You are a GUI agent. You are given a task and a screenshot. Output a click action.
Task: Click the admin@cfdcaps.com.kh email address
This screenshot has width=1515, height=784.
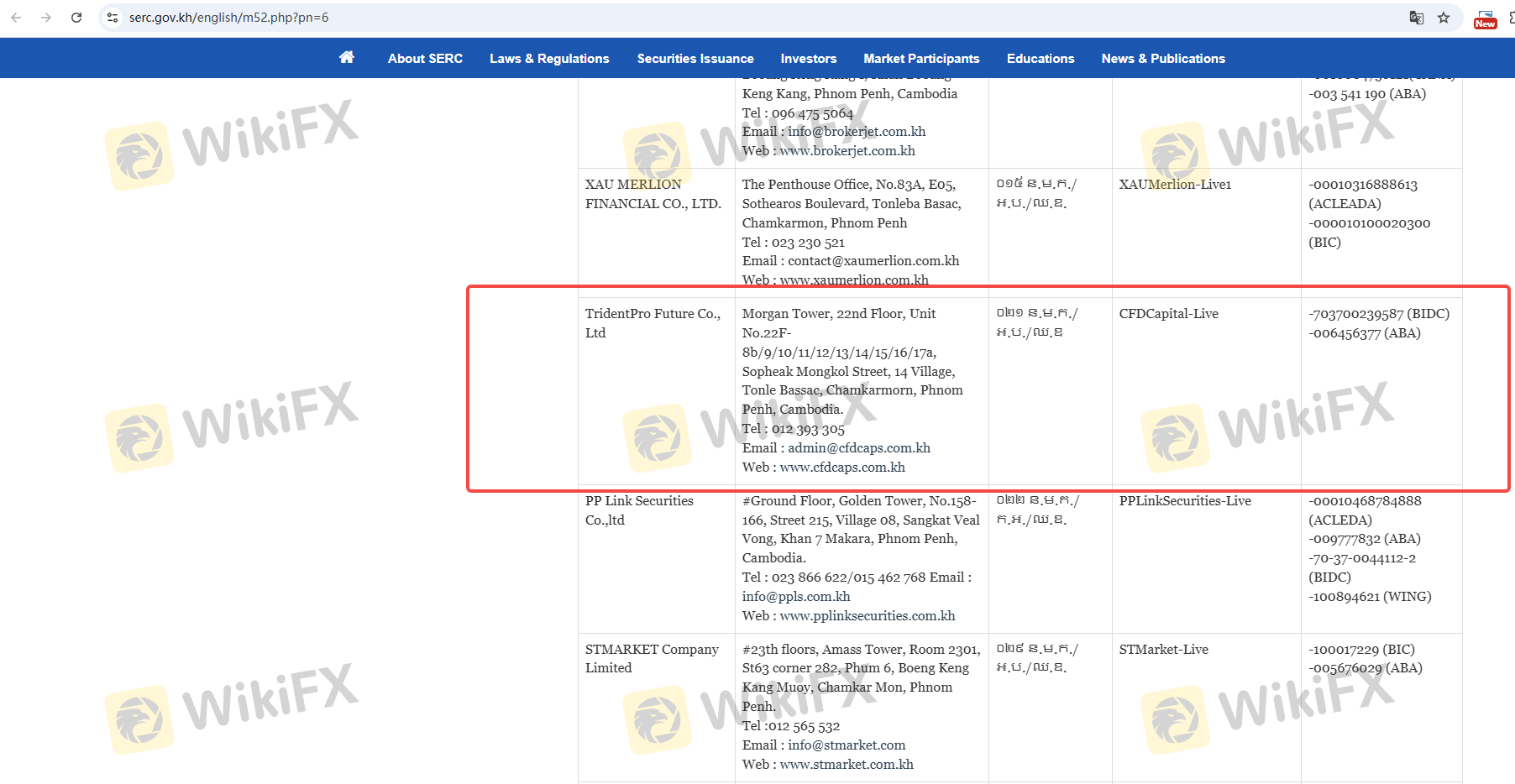(858, 448)
